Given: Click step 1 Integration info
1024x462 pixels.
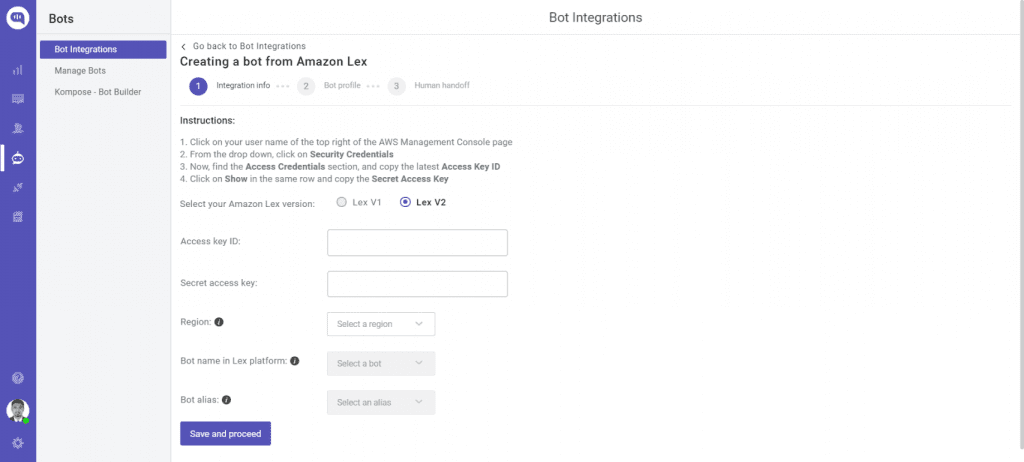Looking at the screenshot, I should [x=230, y=86].
